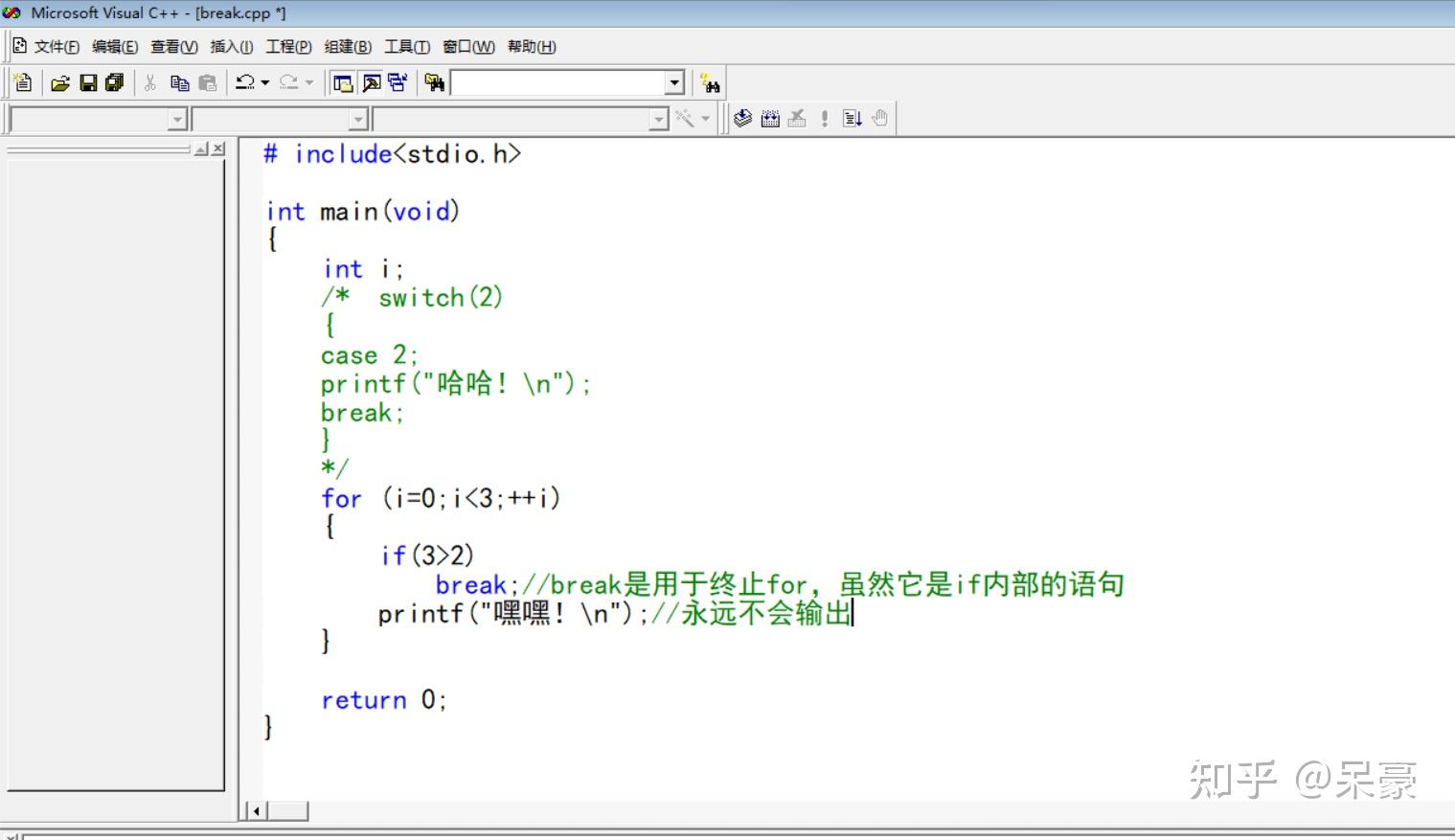Click the comment '//break是用于终止for'
The image size is (1455, 840).
666,584
